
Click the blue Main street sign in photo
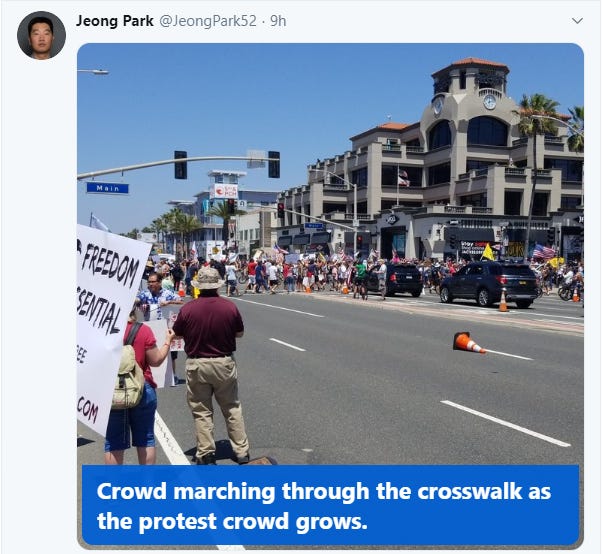108,188
